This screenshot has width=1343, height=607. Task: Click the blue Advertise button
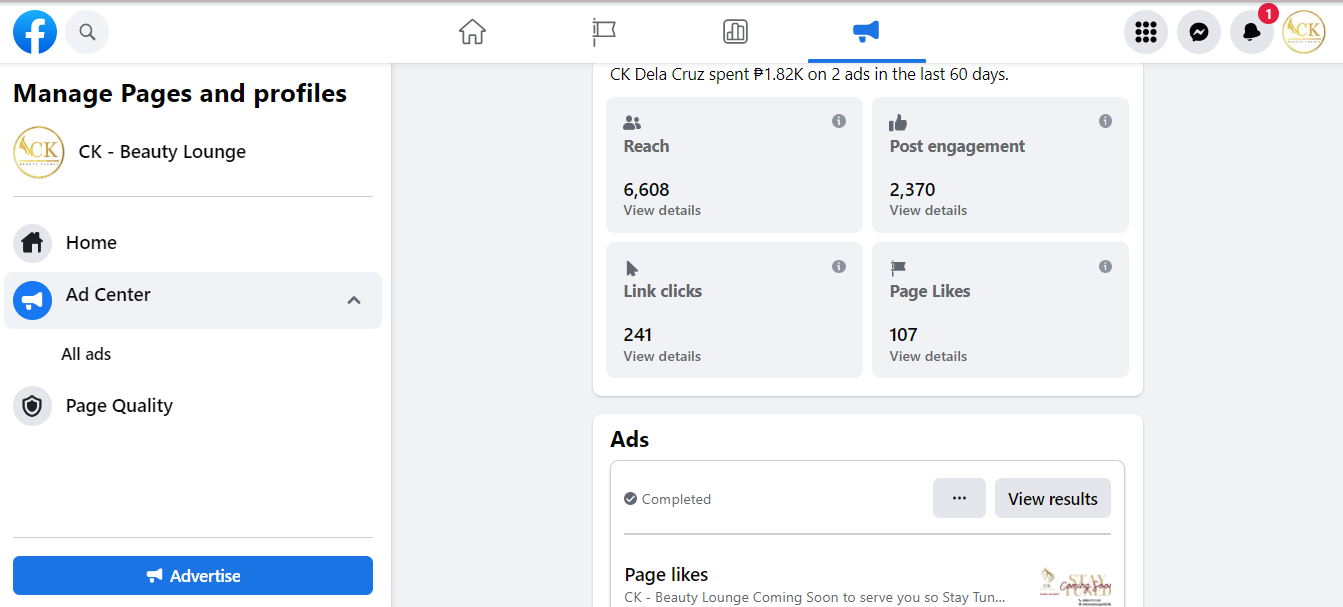193,576
